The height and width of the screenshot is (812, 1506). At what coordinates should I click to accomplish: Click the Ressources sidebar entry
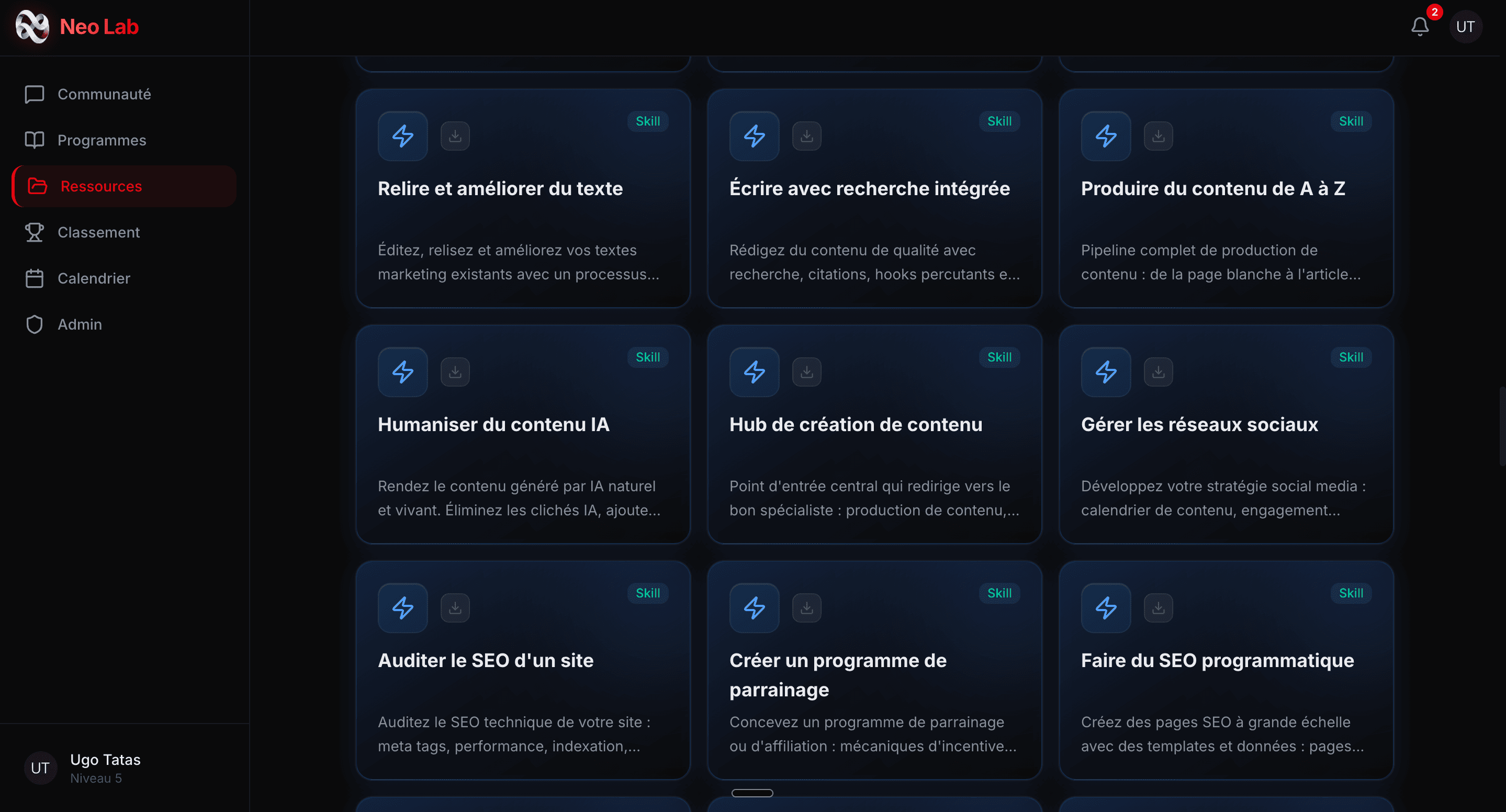click(101, 186)
